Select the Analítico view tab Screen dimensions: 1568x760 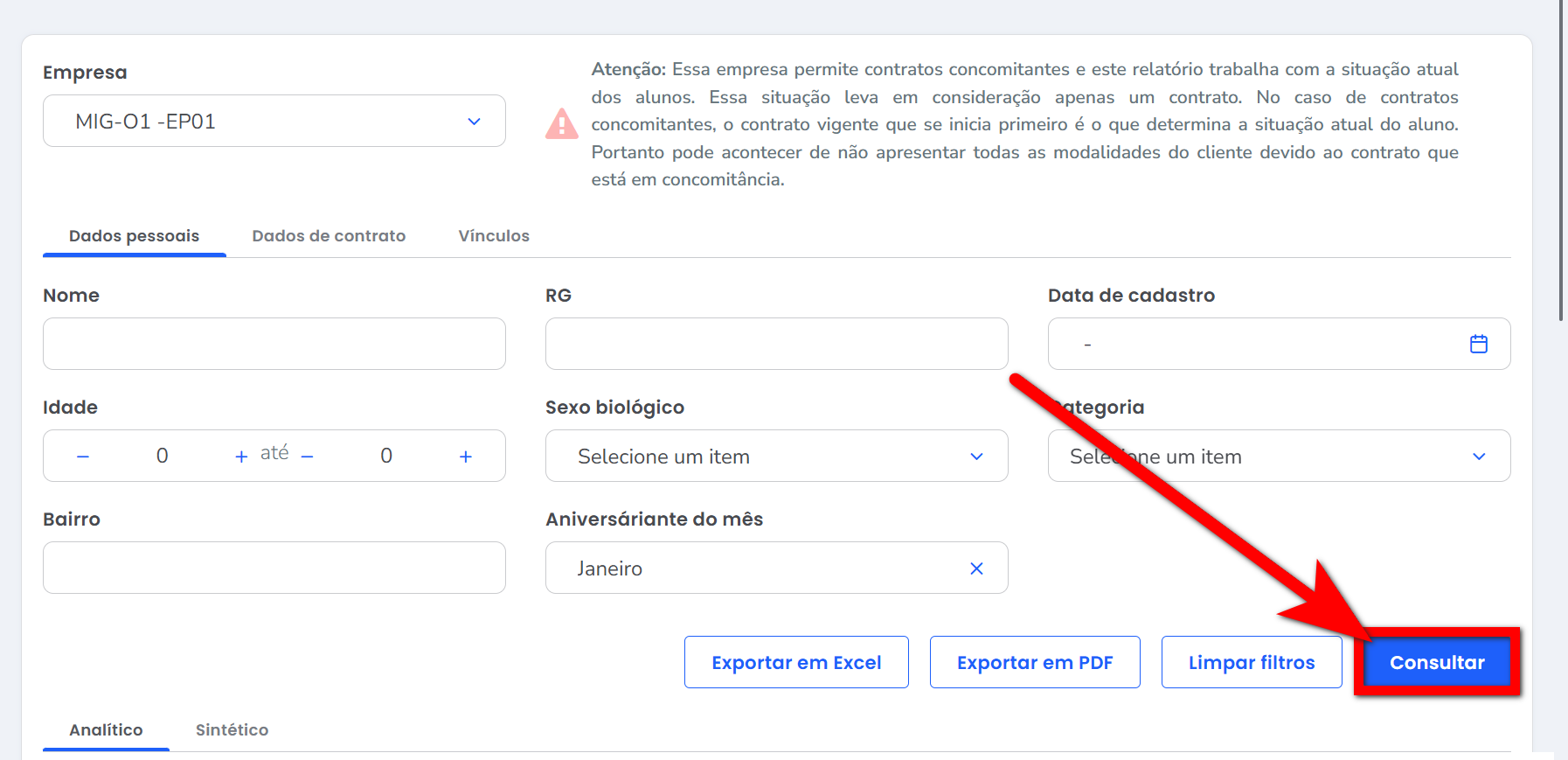click(106, 730)
